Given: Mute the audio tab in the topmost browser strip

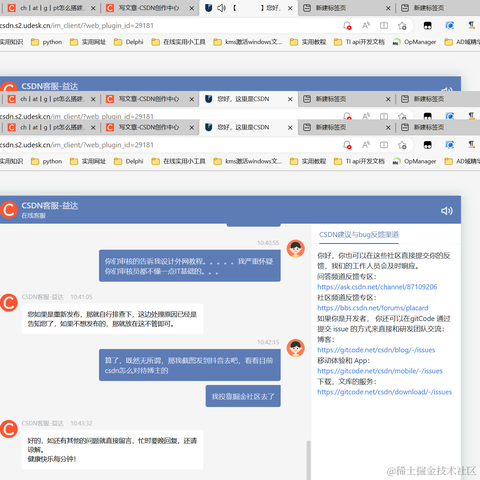Looking at the screenshot, I should coord(221,8).
